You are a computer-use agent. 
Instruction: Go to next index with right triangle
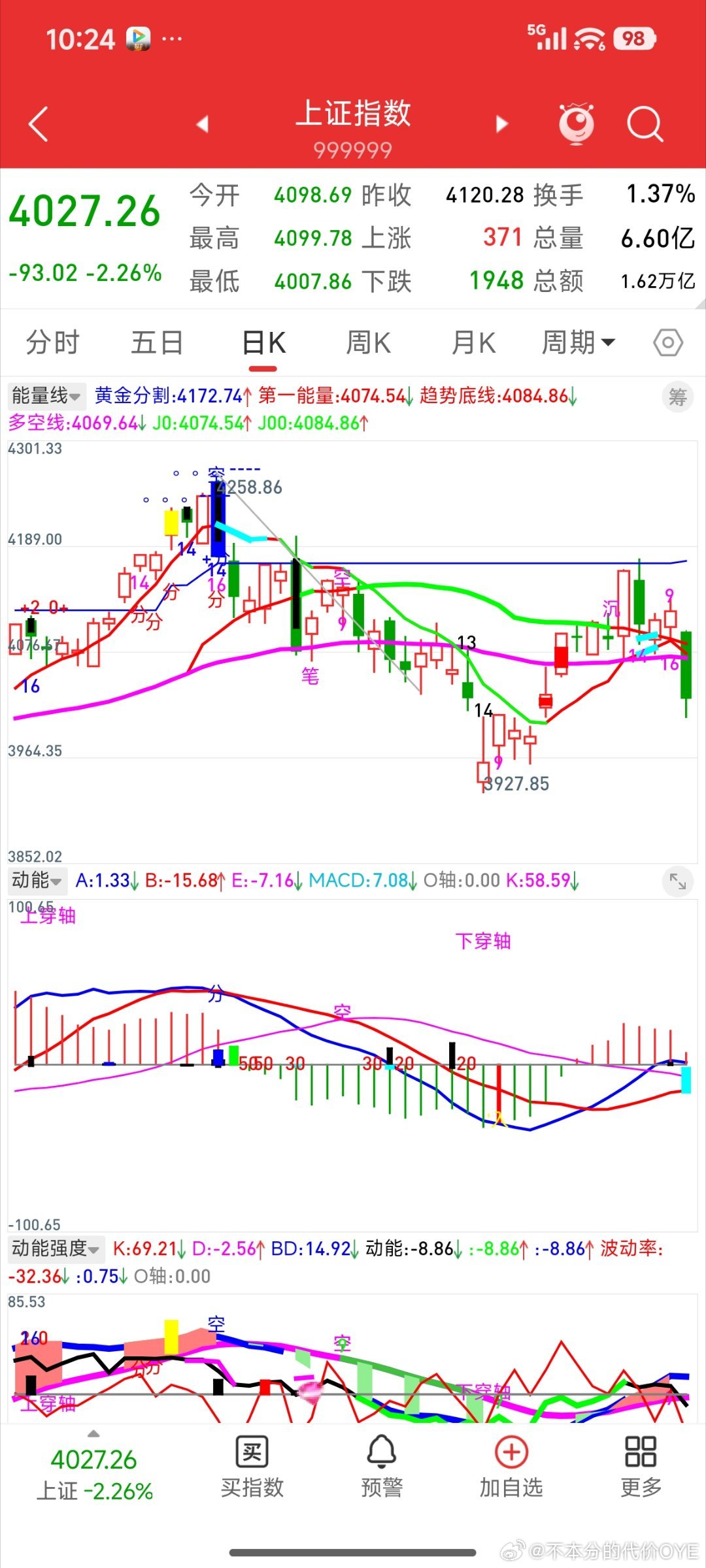click(501, 123)
